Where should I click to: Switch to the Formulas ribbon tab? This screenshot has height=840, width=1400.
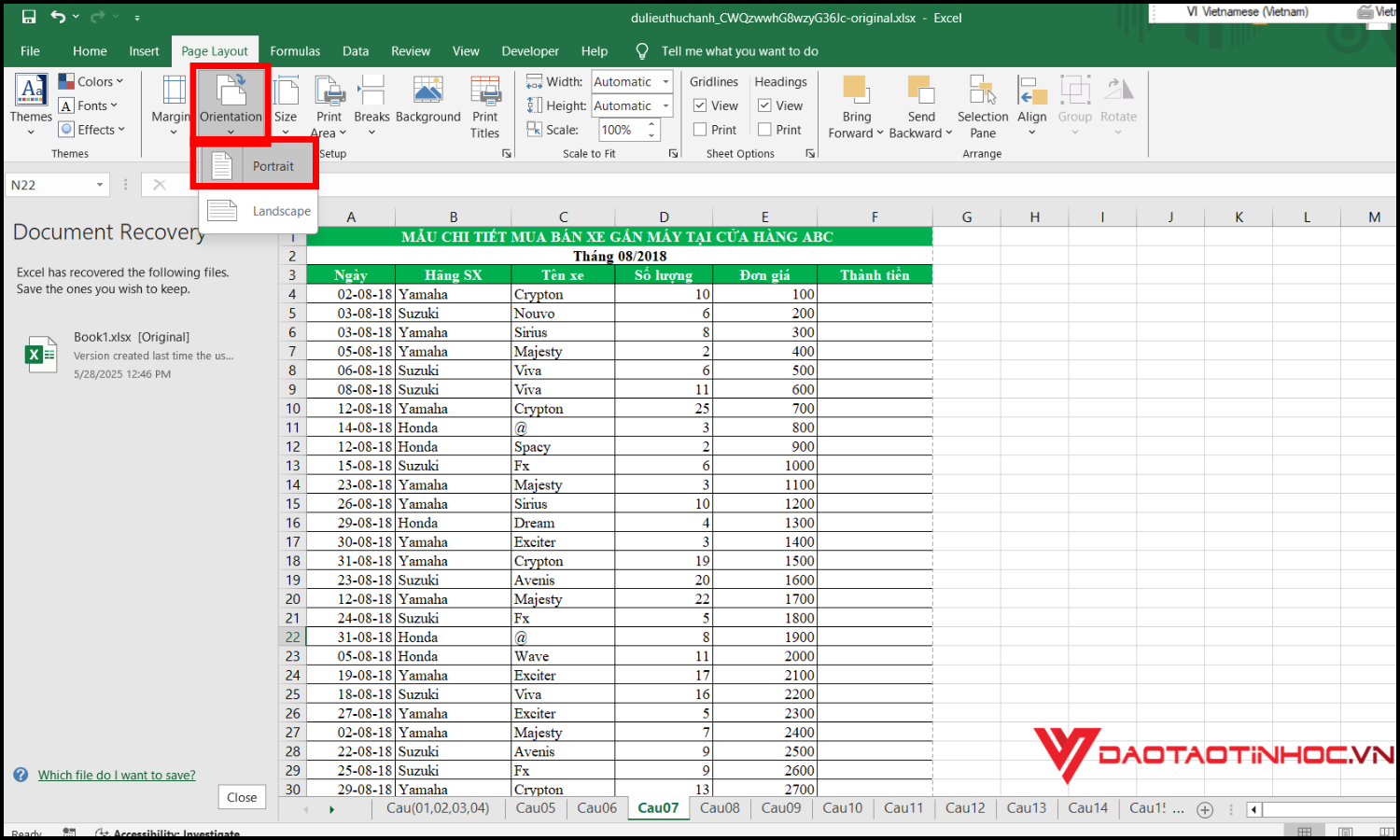295,51
